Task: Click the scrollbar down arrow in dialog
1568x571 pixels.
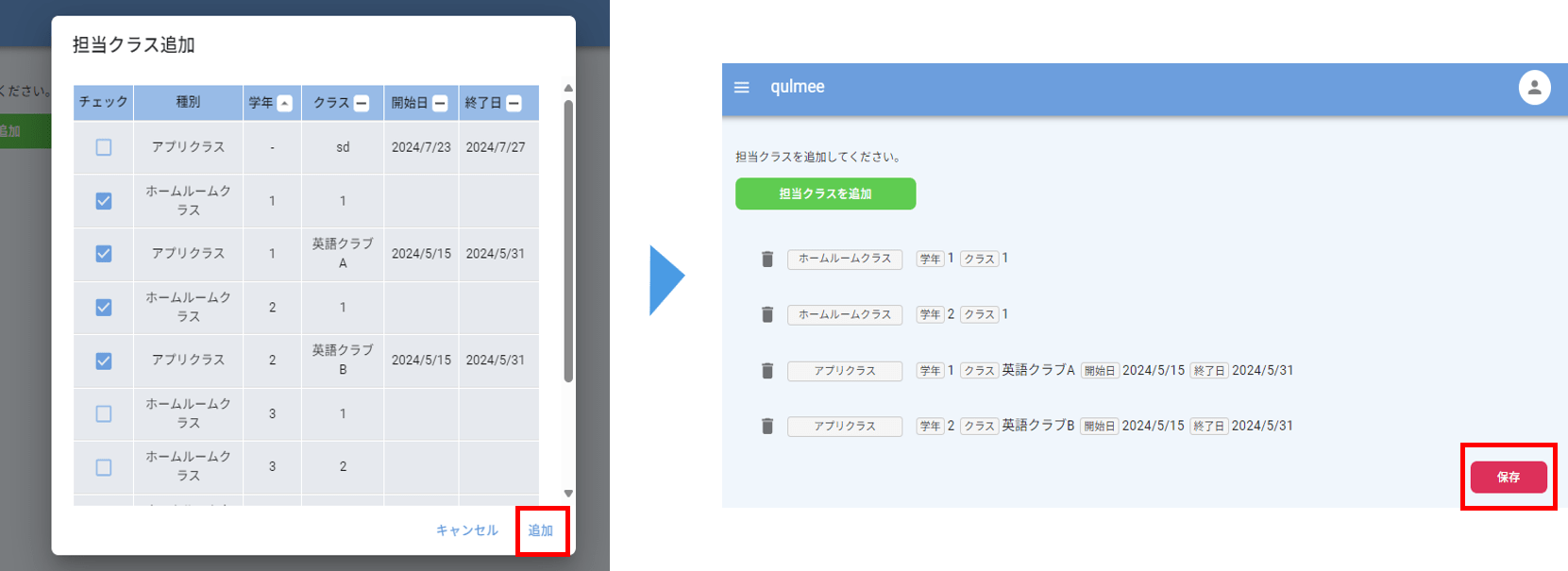Action: tap(568, 494)
